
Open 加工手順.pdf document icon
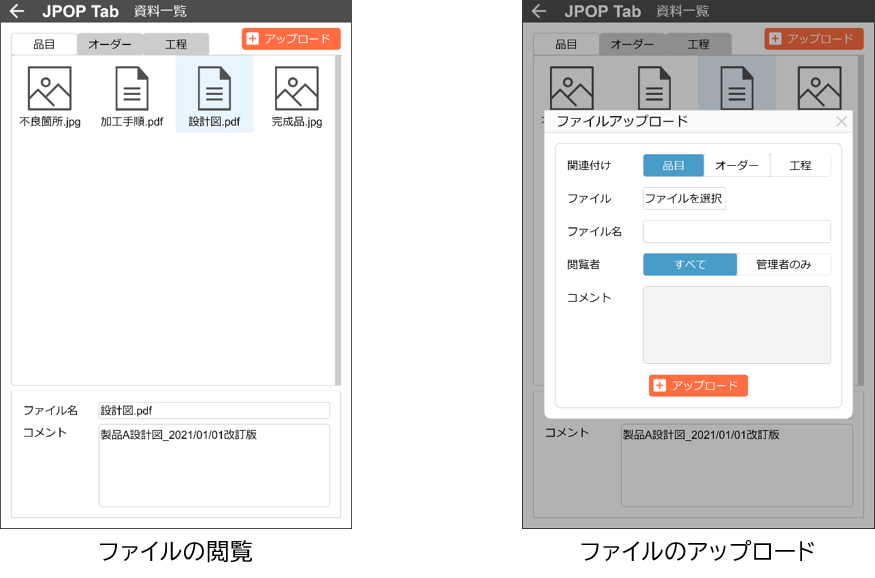[132, 89]
